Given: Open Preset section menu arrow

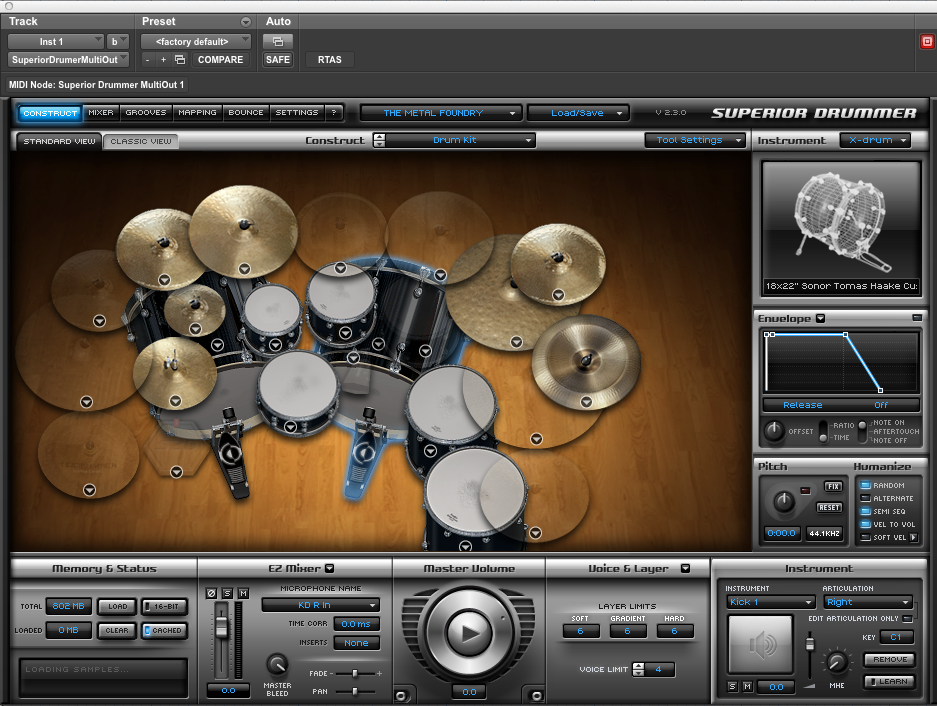Looking at the screenshot, I should tap(246, 22).
